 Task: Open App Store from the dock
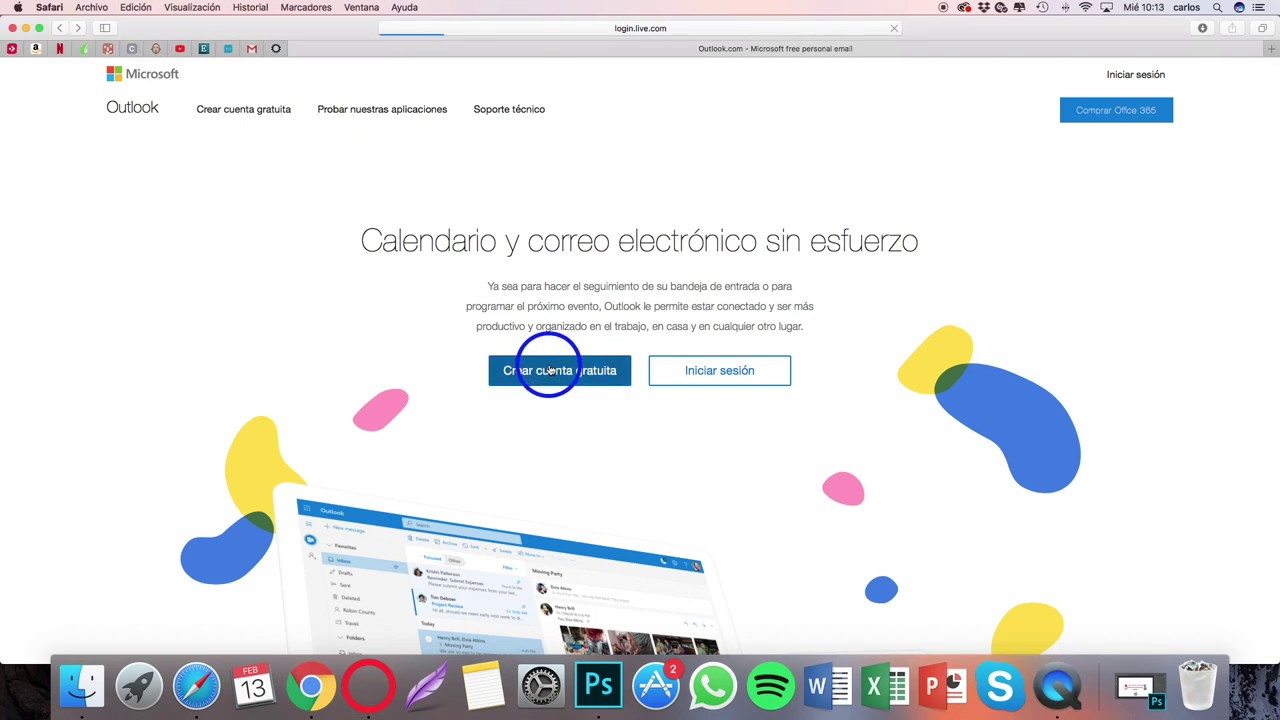click(656, 686)
